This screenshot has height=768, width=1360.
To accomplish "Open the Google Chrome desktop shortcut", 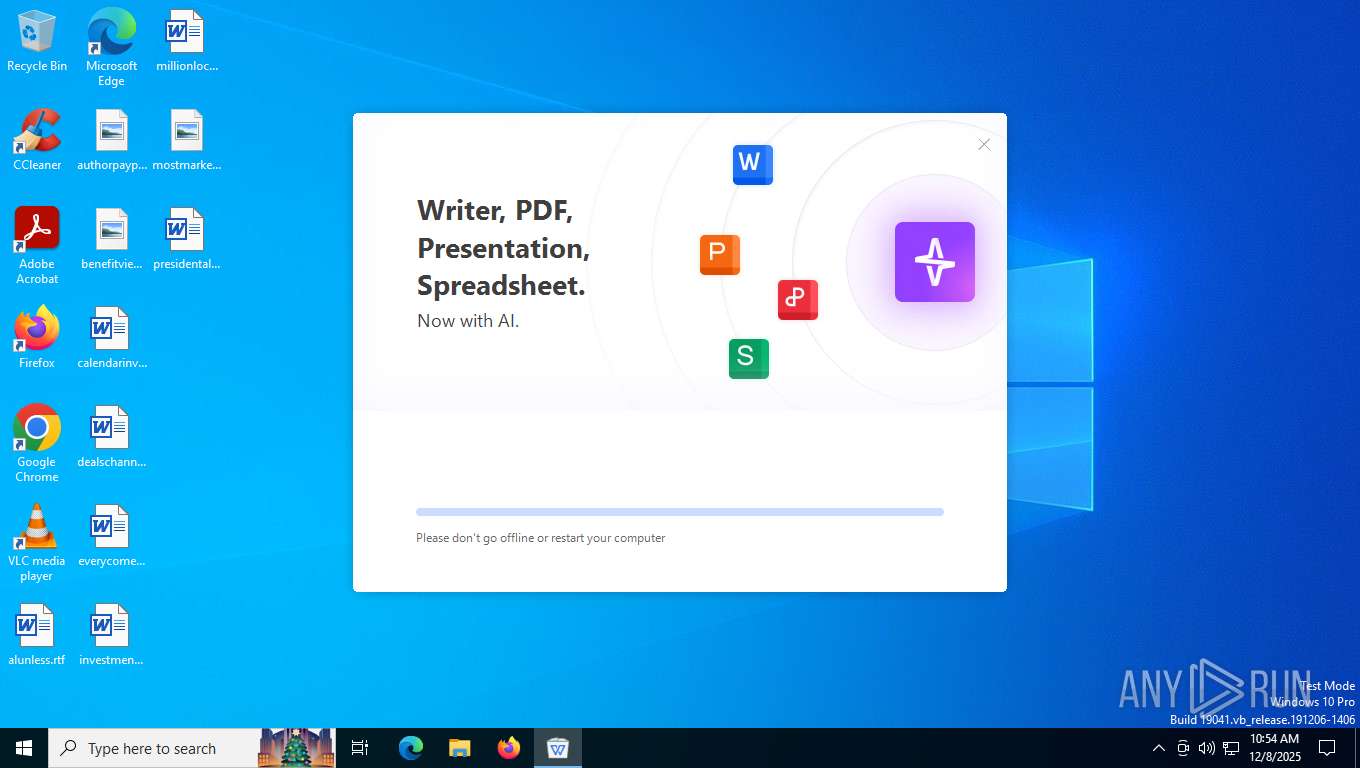I will click(x=37, y=443).
